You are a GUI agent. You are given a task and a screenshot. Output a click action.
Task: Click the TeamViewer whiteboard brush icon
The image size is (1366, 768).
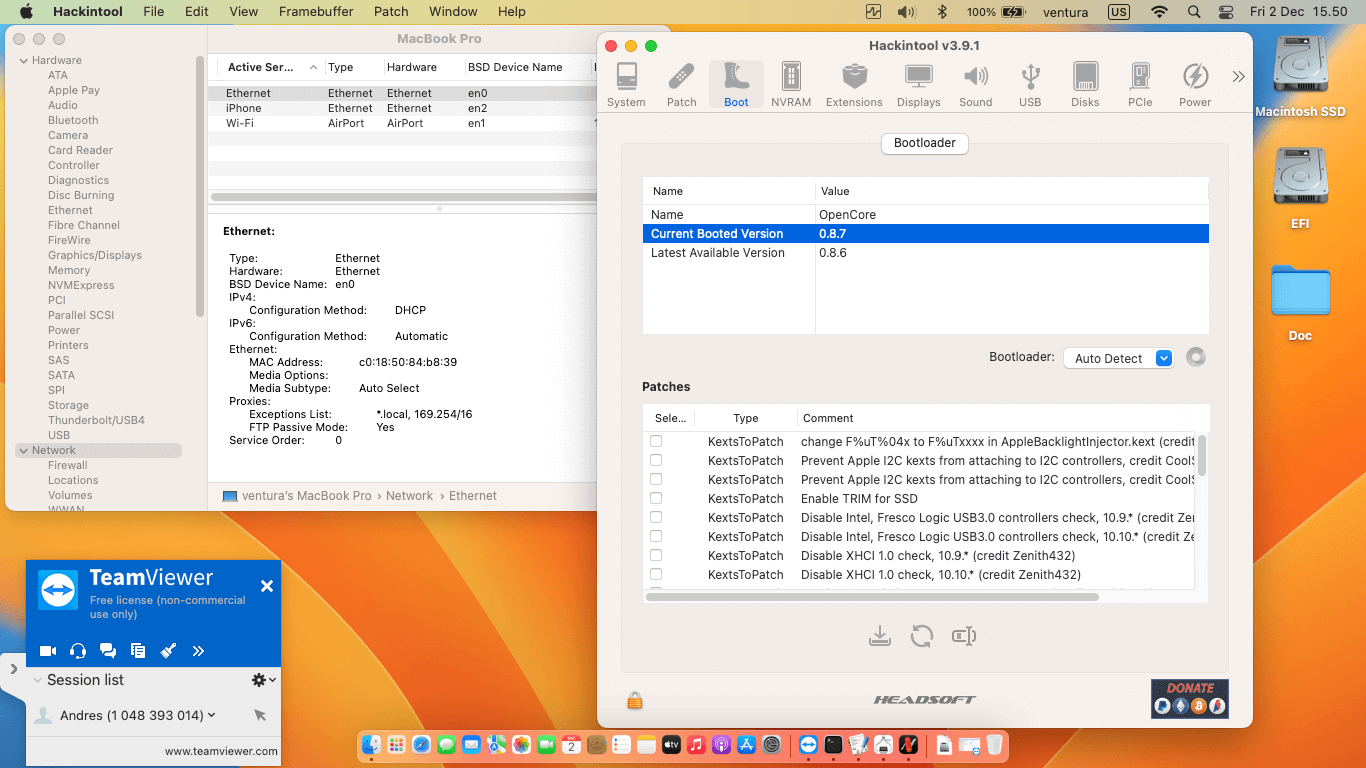tap(168, 651)
